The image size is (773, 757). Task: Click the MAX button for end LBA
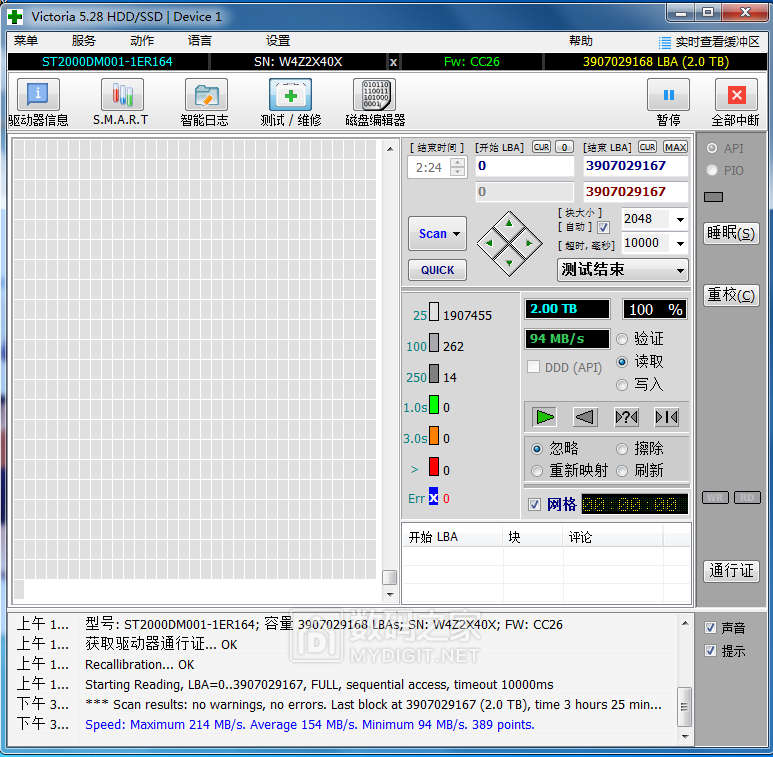click(675, 147)
